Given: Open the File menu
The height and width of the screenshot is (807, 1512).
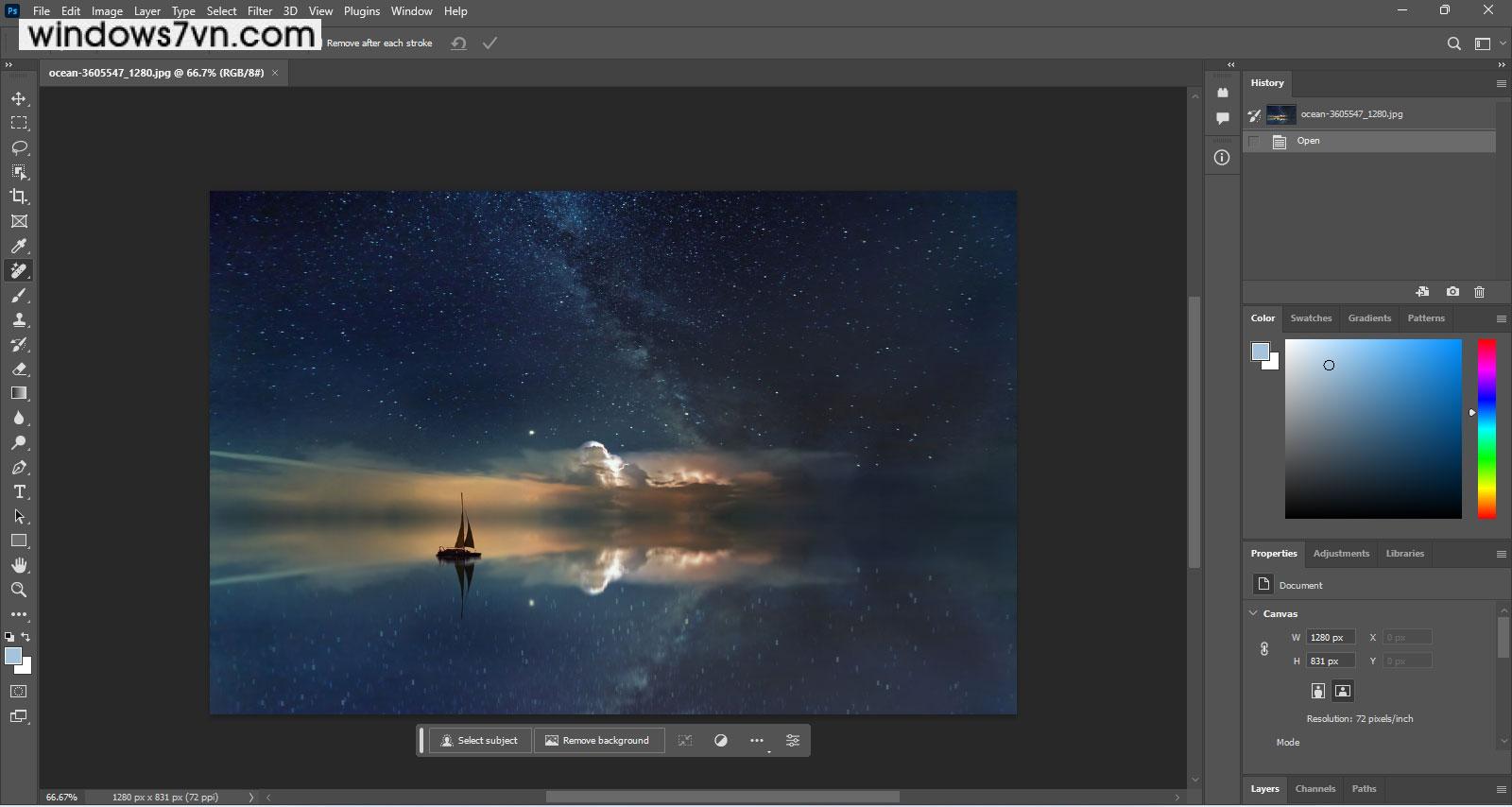Looking at the screenshot, I should [42, 11].
